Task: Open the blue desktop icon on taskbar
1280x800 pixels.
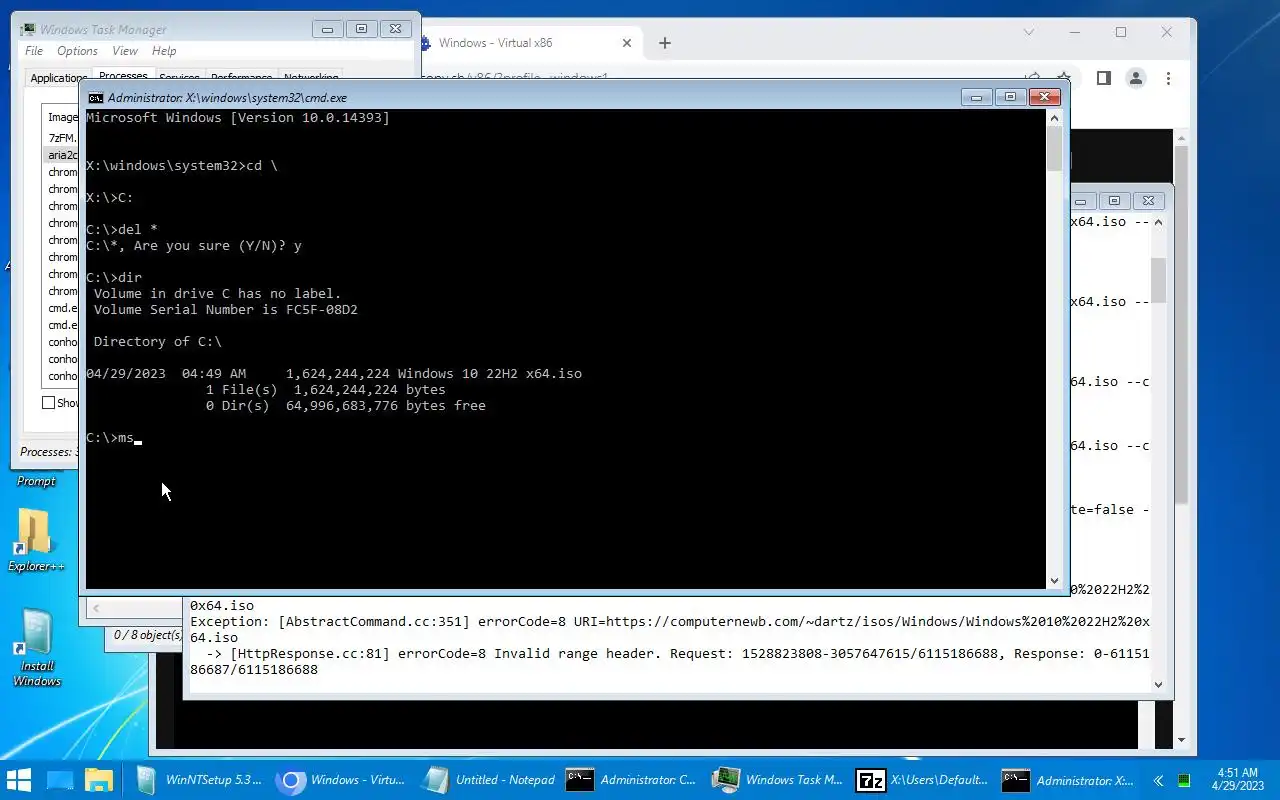Action: (x=61, y=780)
